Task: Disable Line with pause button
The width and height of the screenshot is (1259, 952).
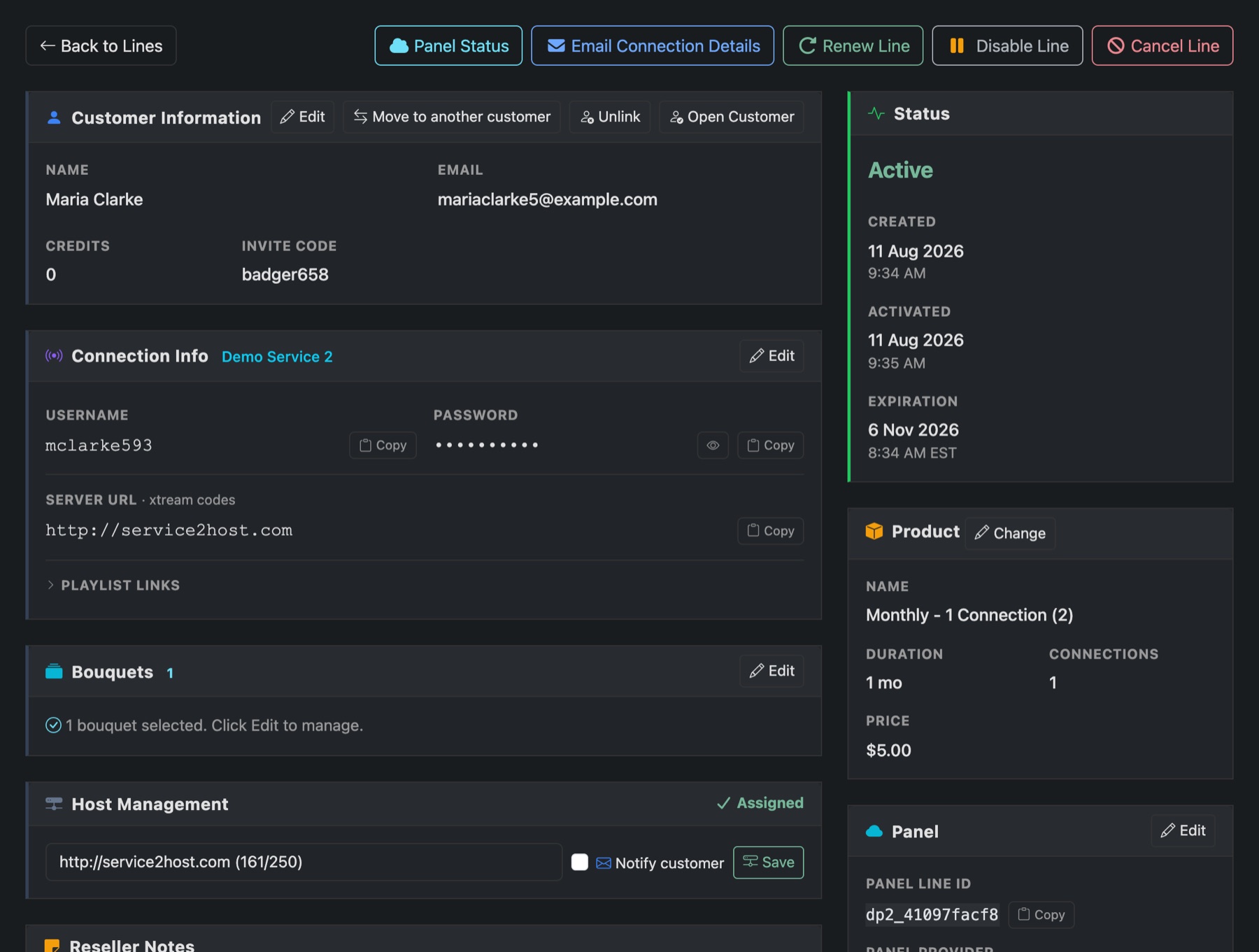Action: 1007,45
